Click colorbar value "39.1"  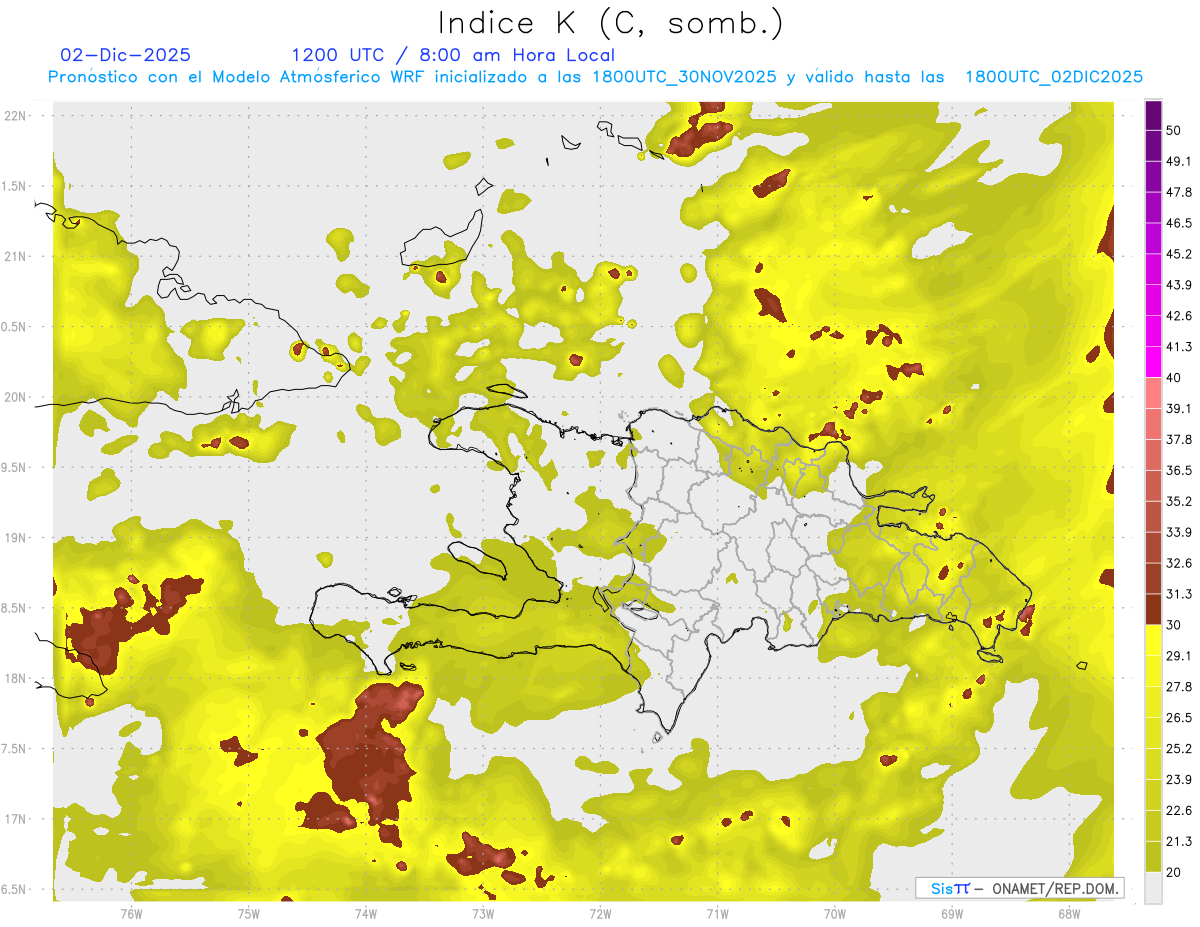[1179, 408]
